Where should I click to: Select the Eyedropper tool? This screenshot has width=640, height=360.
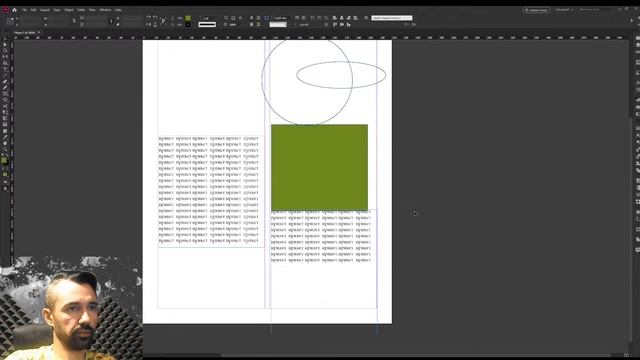(5, 136)
